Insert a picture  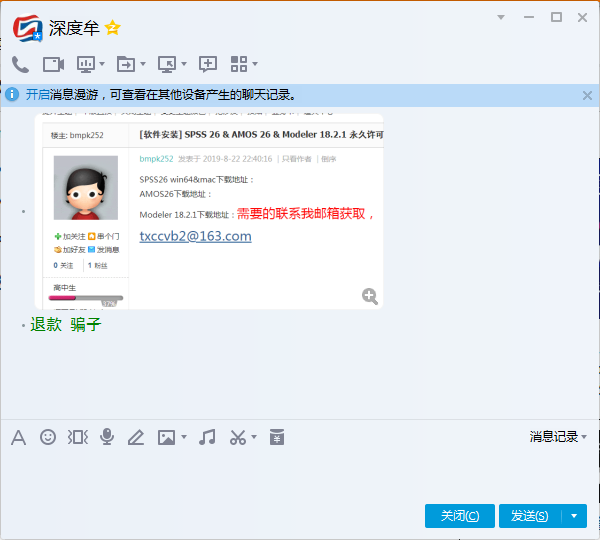[x=166, y=437]
